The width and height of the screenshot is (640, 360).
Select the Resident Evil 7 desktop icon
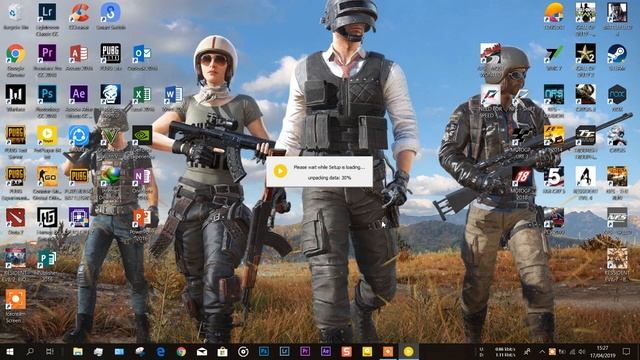(x=617, y=258)
